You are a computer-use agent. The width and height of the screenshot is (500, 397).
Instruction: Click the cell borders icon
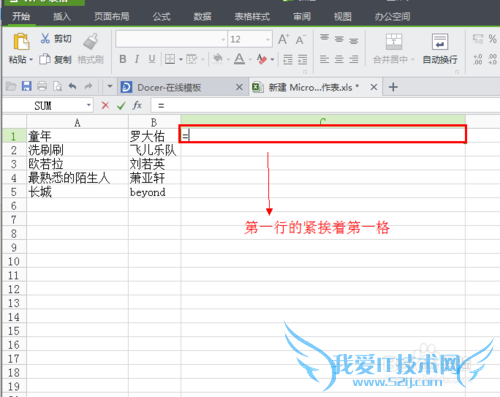click(170, 59)
